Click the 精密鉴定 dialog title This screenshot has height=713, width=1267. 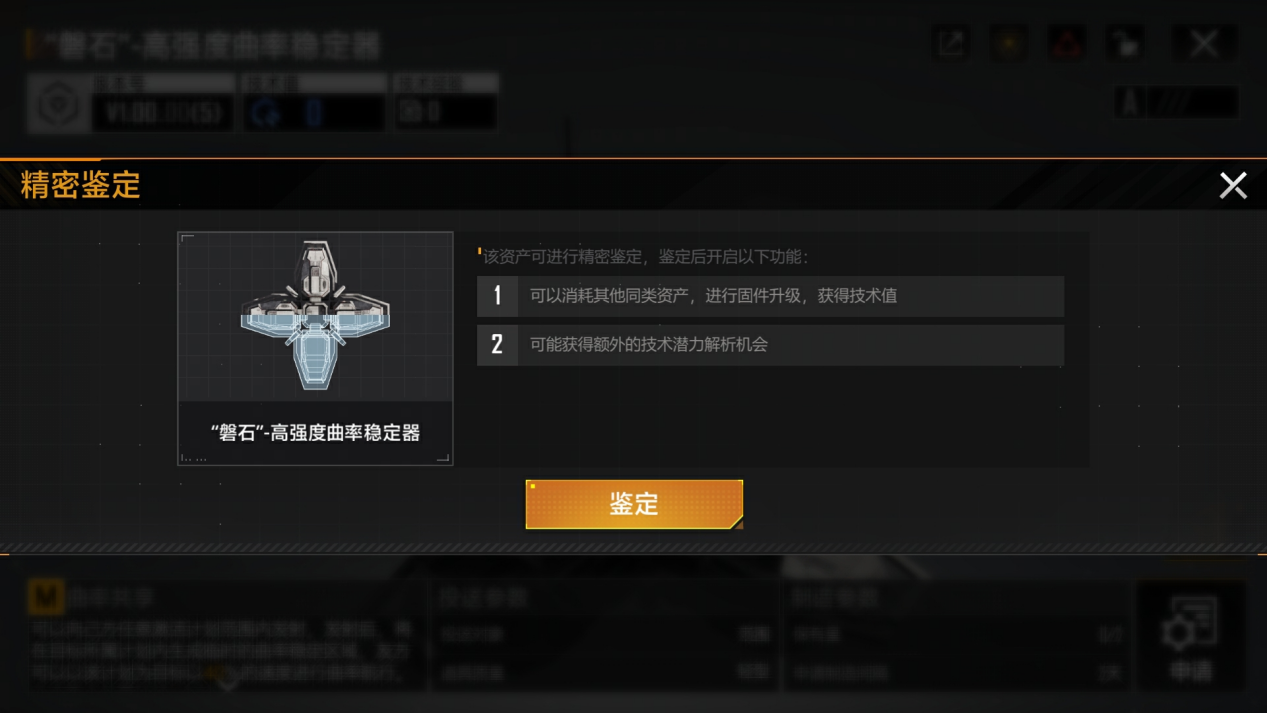[81, 186]
